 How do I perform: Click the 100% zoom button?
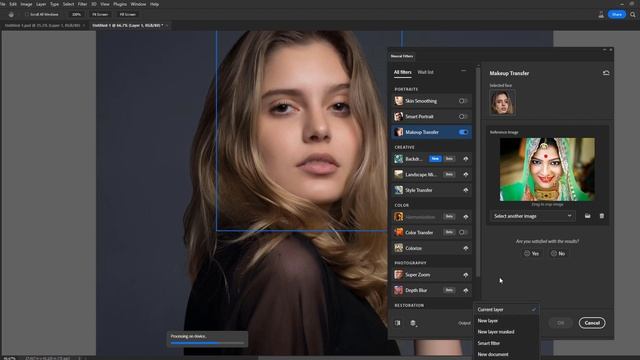(x=76, y=14)
